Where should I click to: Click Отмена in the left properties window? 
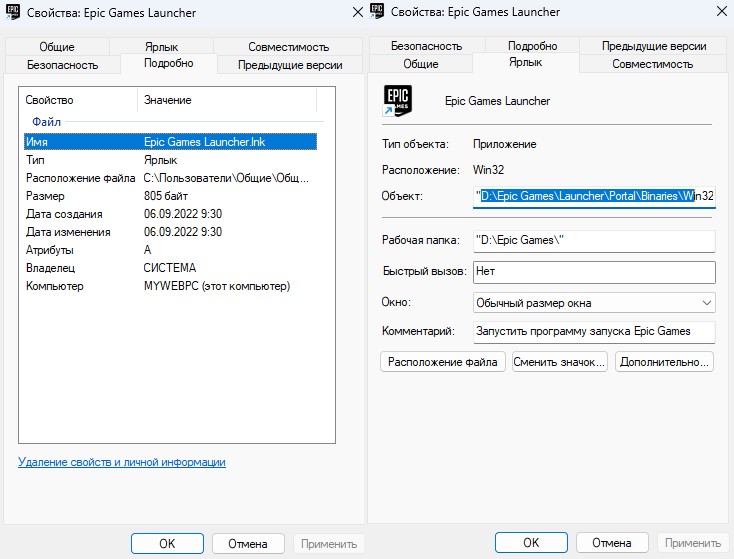point(248,544)
